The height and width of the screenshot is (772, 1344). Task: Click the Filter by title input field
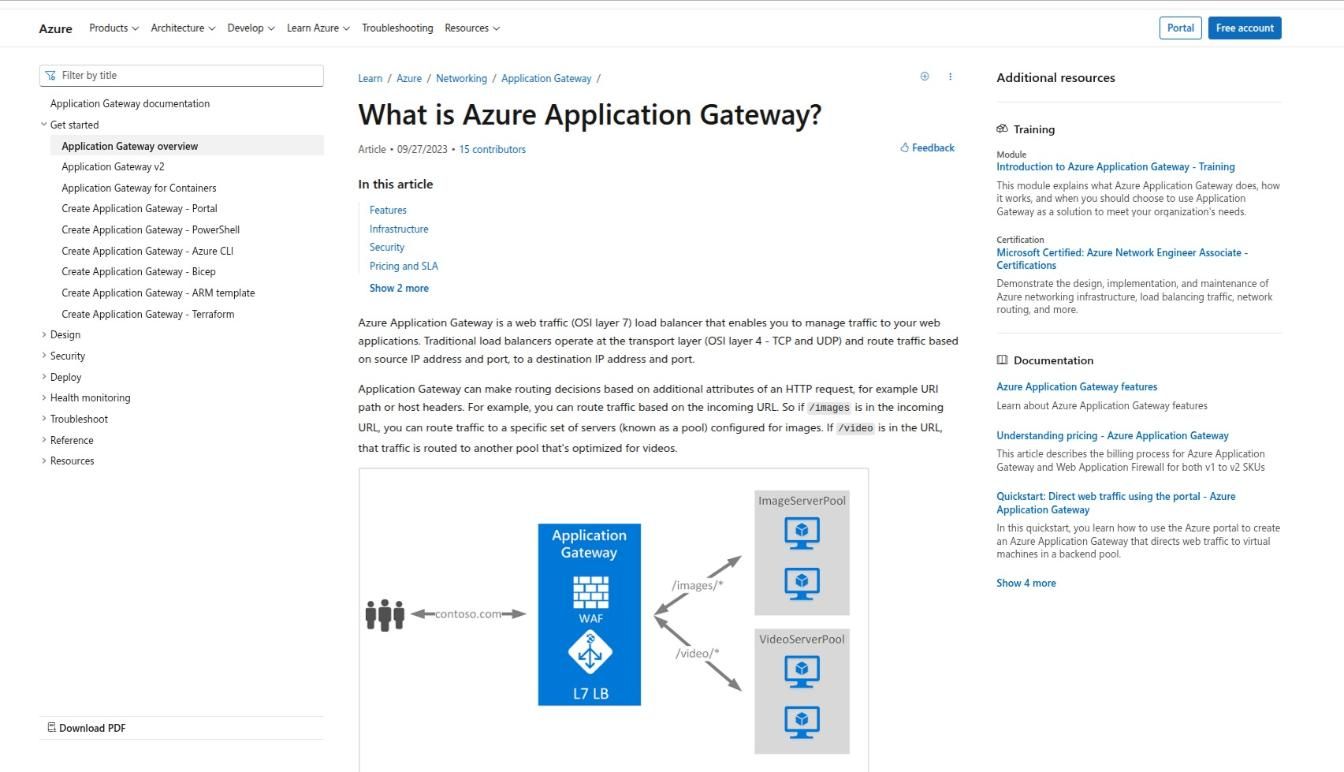[181, 75]
